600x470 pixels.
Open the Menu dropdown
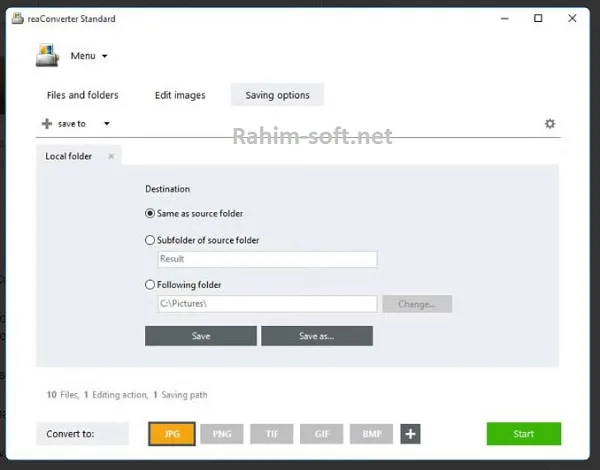click(x=89, y=56)
